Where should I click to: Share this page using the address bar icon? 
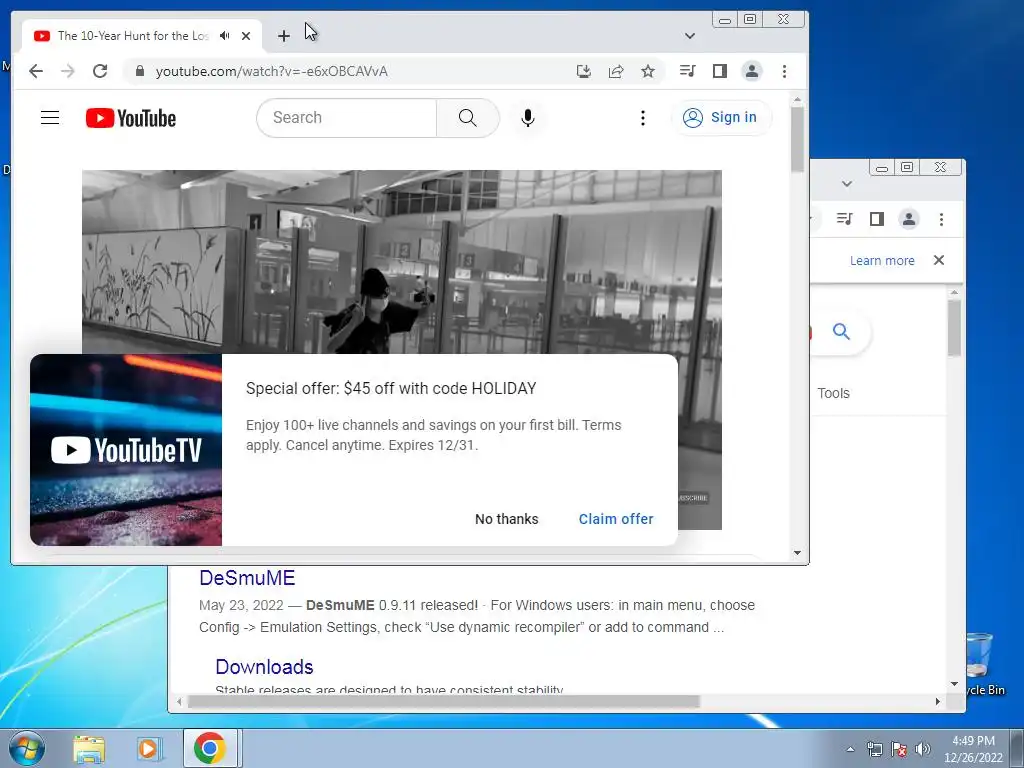click(616, 71)
